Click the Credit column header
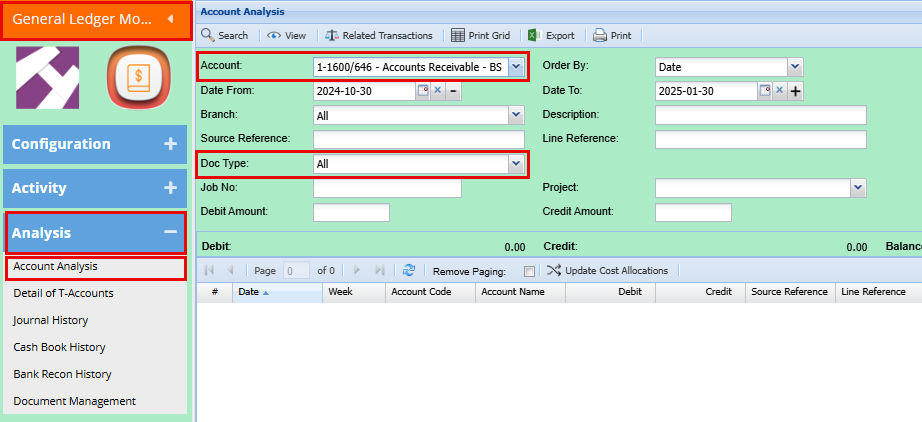This screenshot has width=922, height=422. tap(700, 292)
